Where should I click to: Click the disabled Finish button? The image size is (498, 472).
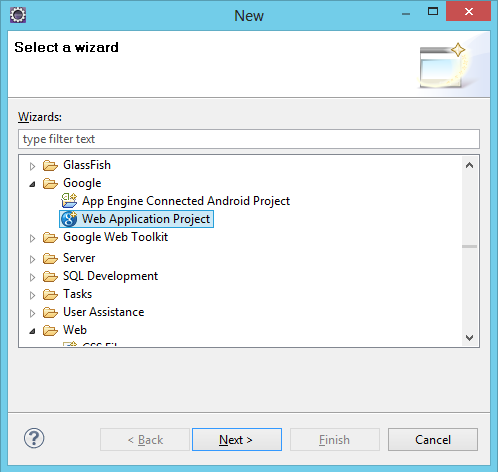tap(335, 440)
